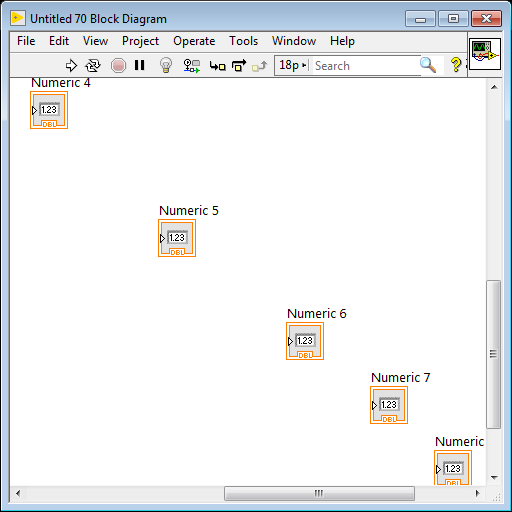Open the File menu

(x=26, y=41)
